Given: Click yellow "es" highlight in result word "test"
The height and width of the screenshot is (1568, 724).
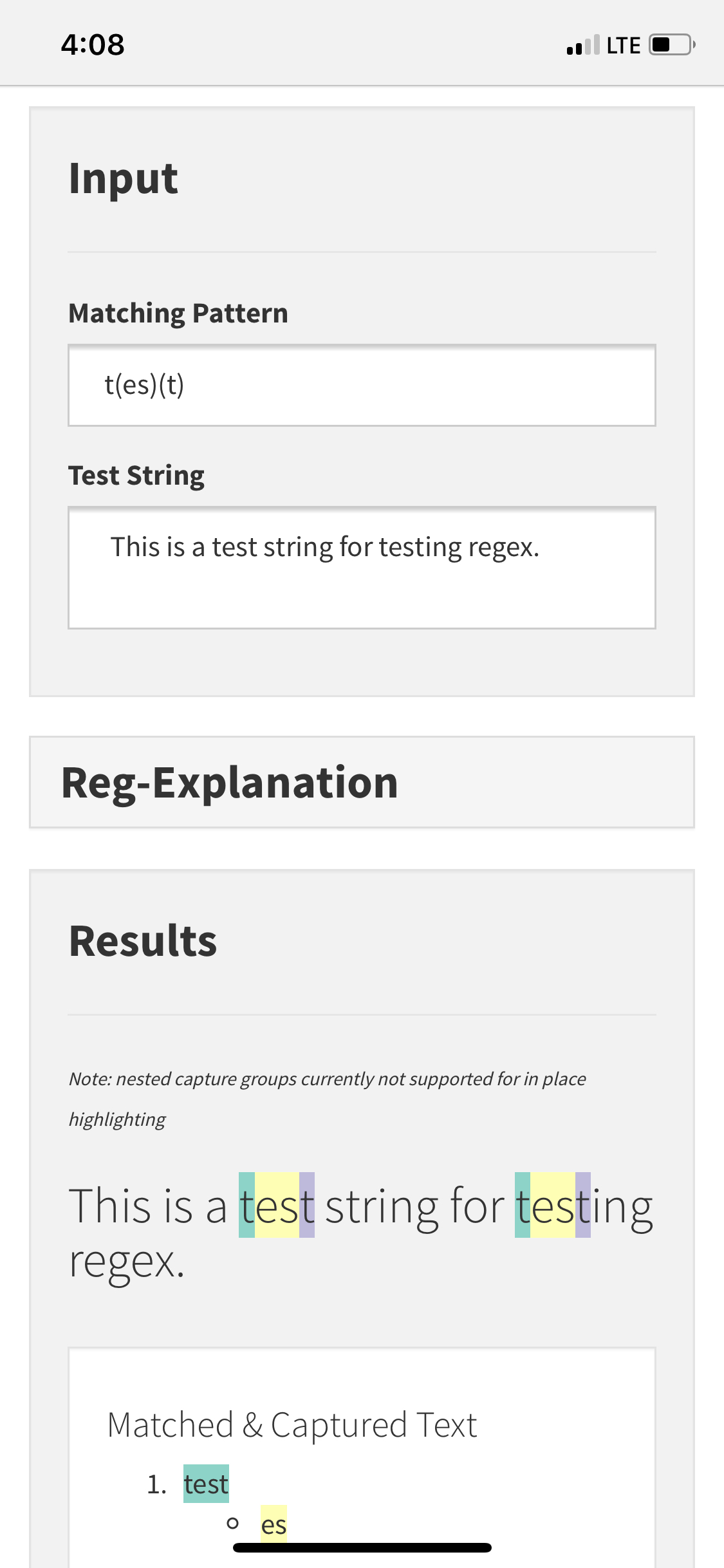Looking at the screenshot, I should coord(277,1205).
